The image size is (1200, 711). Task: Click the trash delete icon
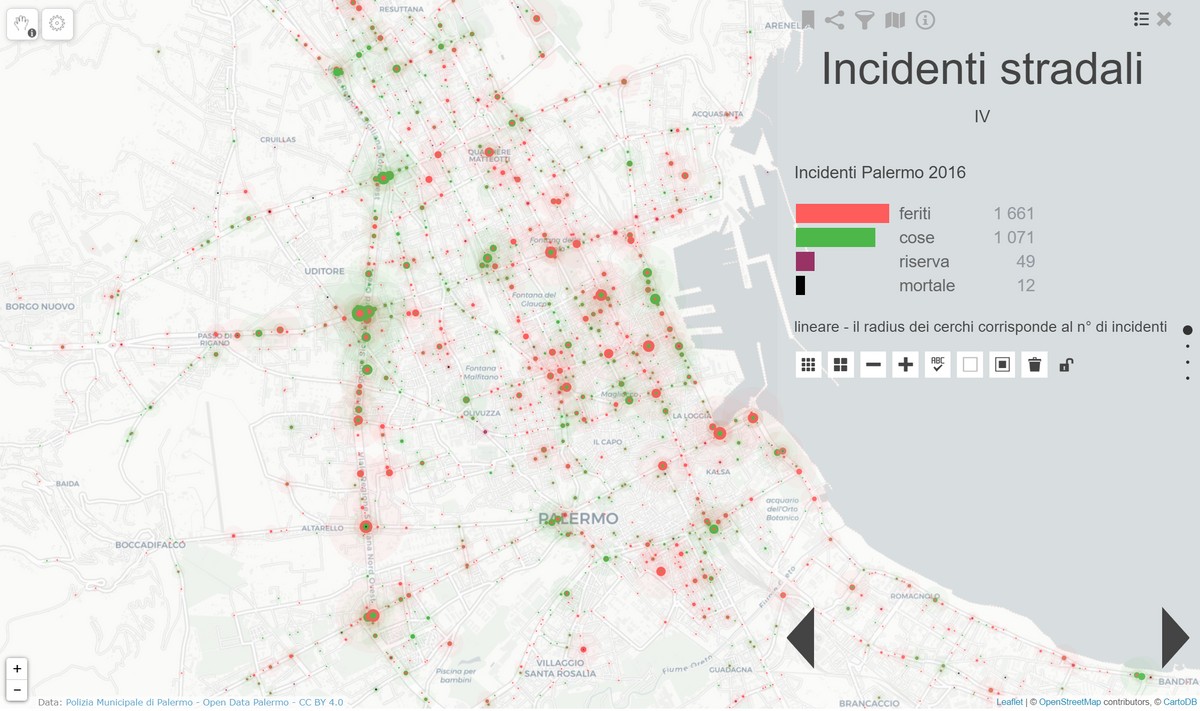[1035, 365]
